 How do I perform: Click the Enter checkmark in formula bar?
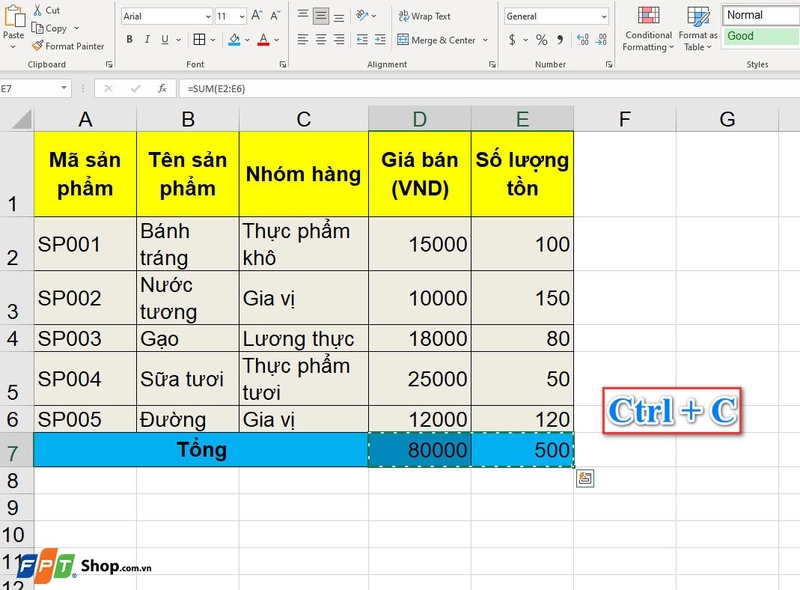[135, 88]
